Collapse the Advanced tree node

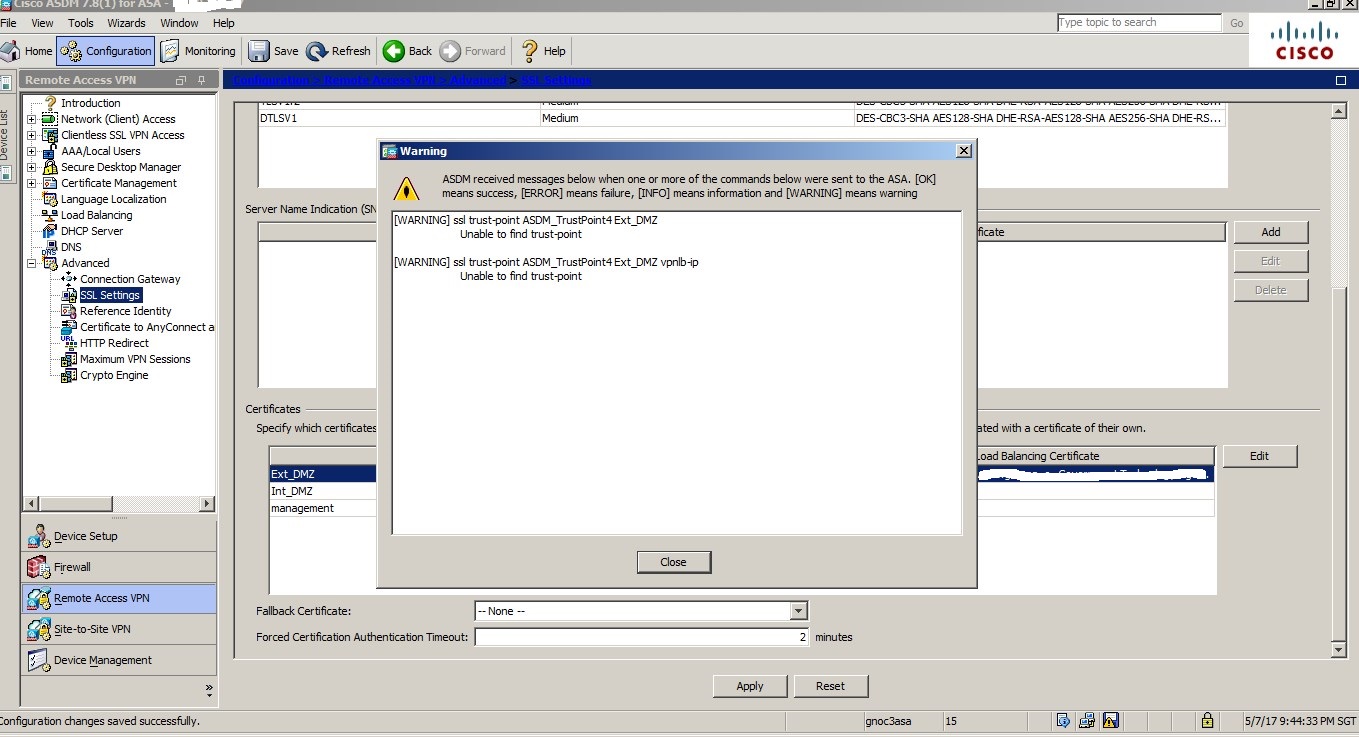point(32,263)
